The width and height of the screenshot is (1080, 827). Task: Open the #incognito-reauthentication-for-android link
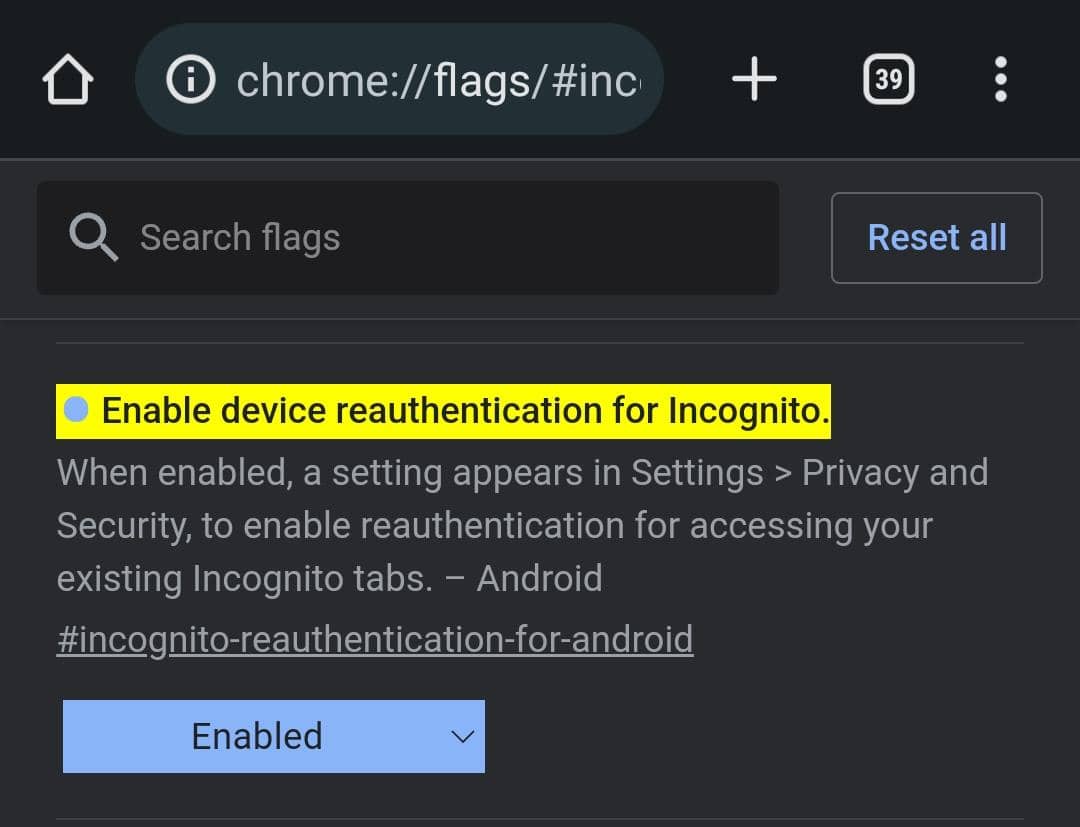click(x=375, y=639)
